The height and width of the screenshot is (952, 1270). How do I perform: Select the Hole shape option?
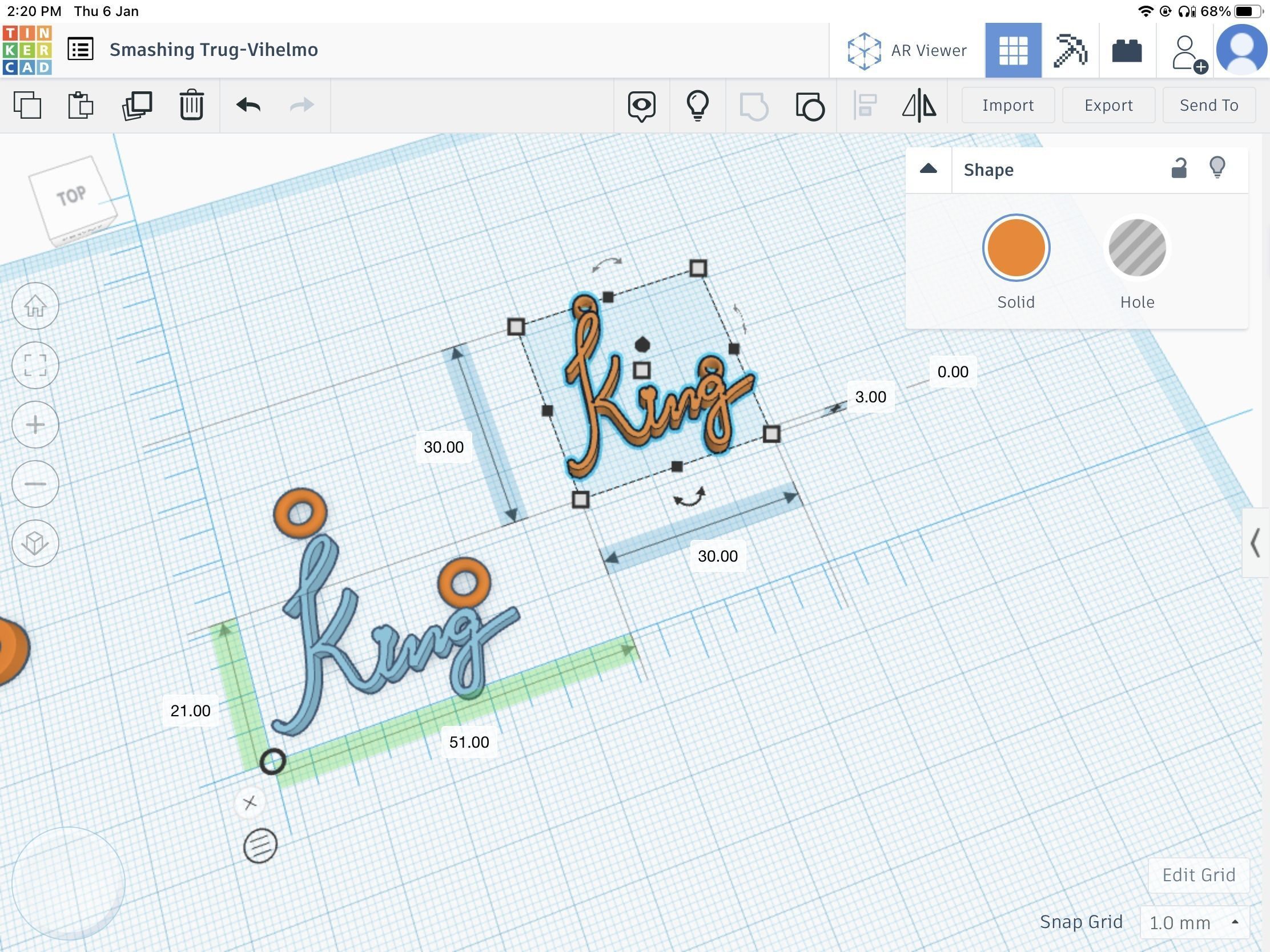pyautogui.click(x=1137, y=248)
